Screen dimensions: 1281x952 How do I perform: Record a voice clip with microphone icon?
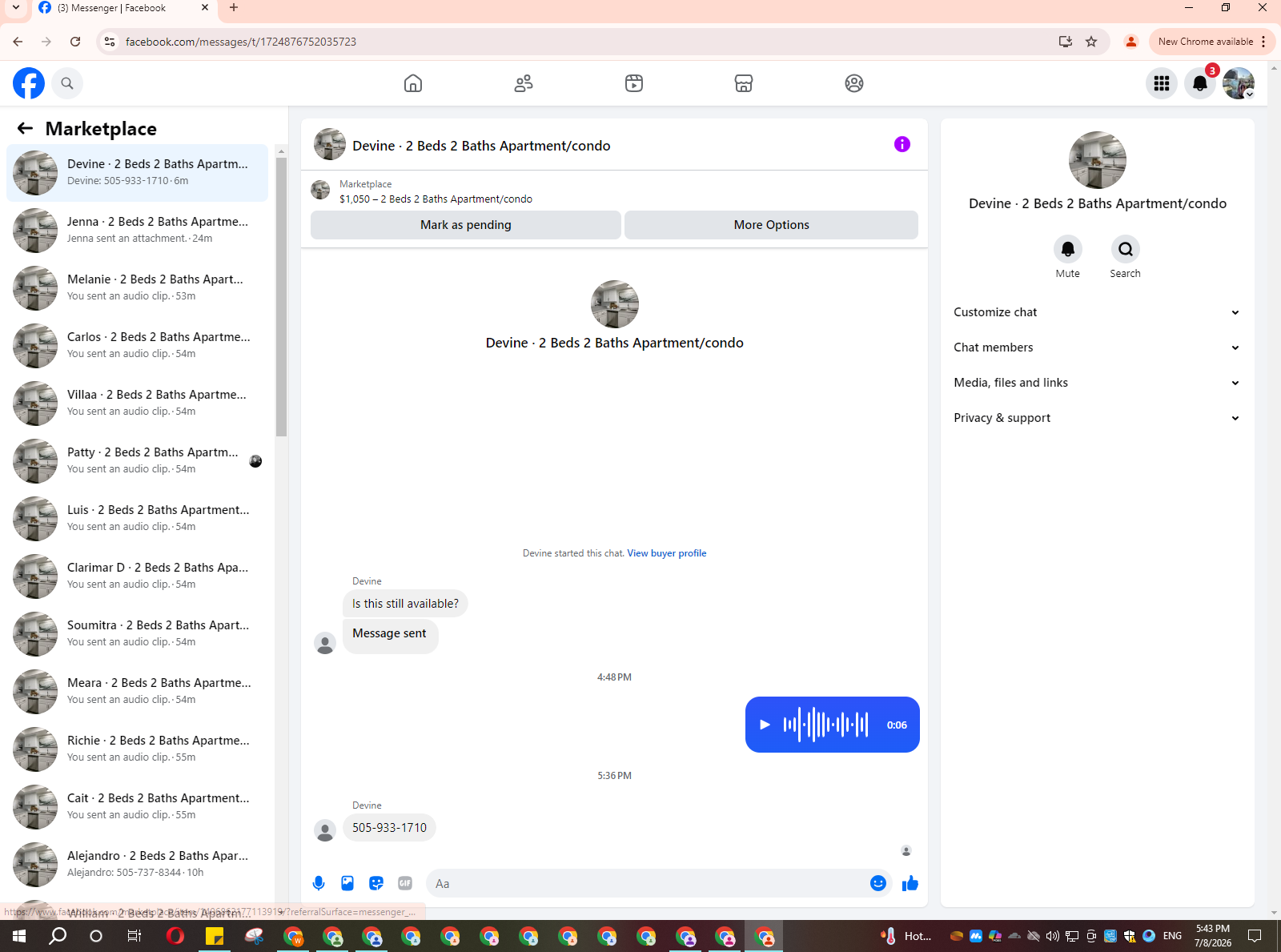click(319, 883)
